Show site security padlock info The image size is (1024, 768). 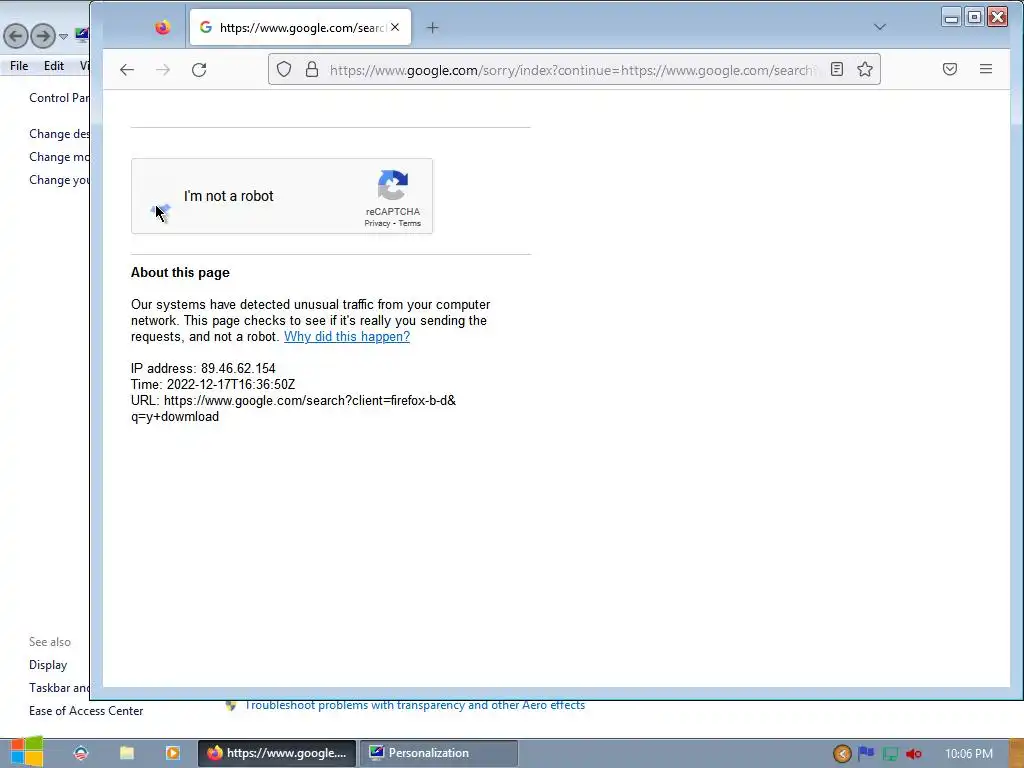pos(312,69)
